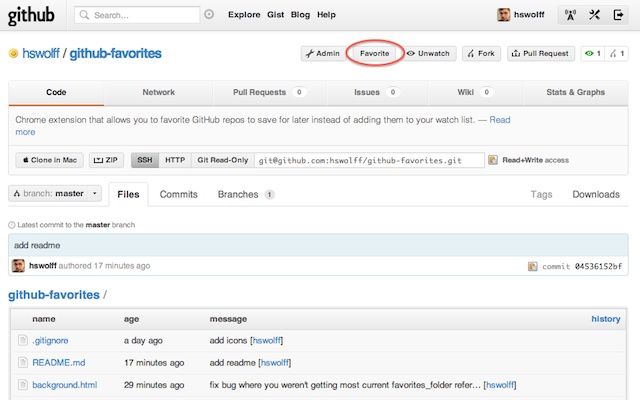Image resolution: width=640 pixels, height=400 pixels.
Task: Click the smiley repo icon
Action: click(x=13, y=53)
